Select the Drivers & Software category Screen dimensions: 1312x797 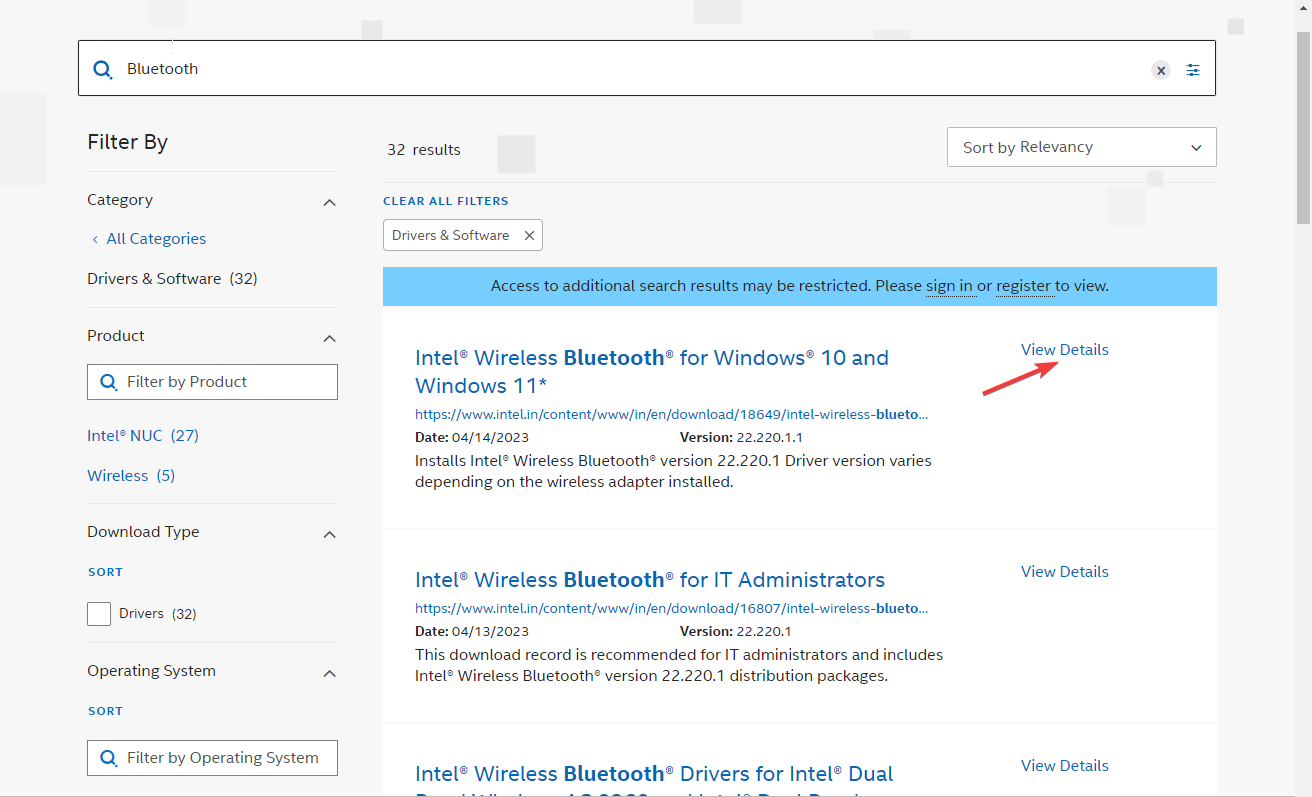[x=172, y=279]
